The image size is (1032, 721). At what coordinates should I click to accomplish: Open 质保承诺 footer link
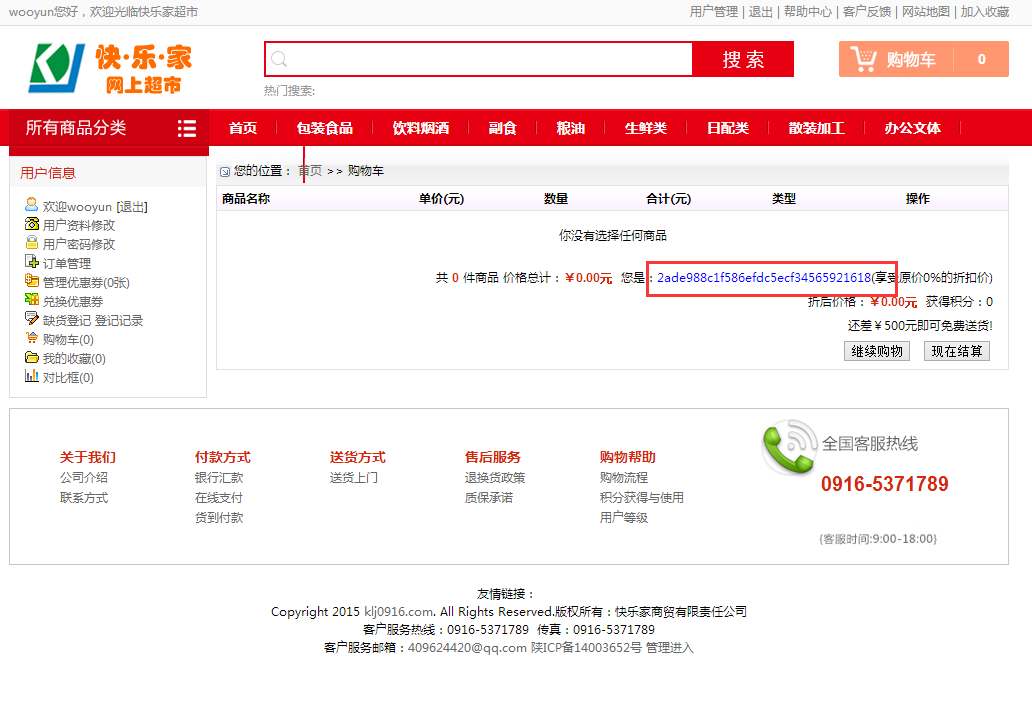tap(488, 498)
